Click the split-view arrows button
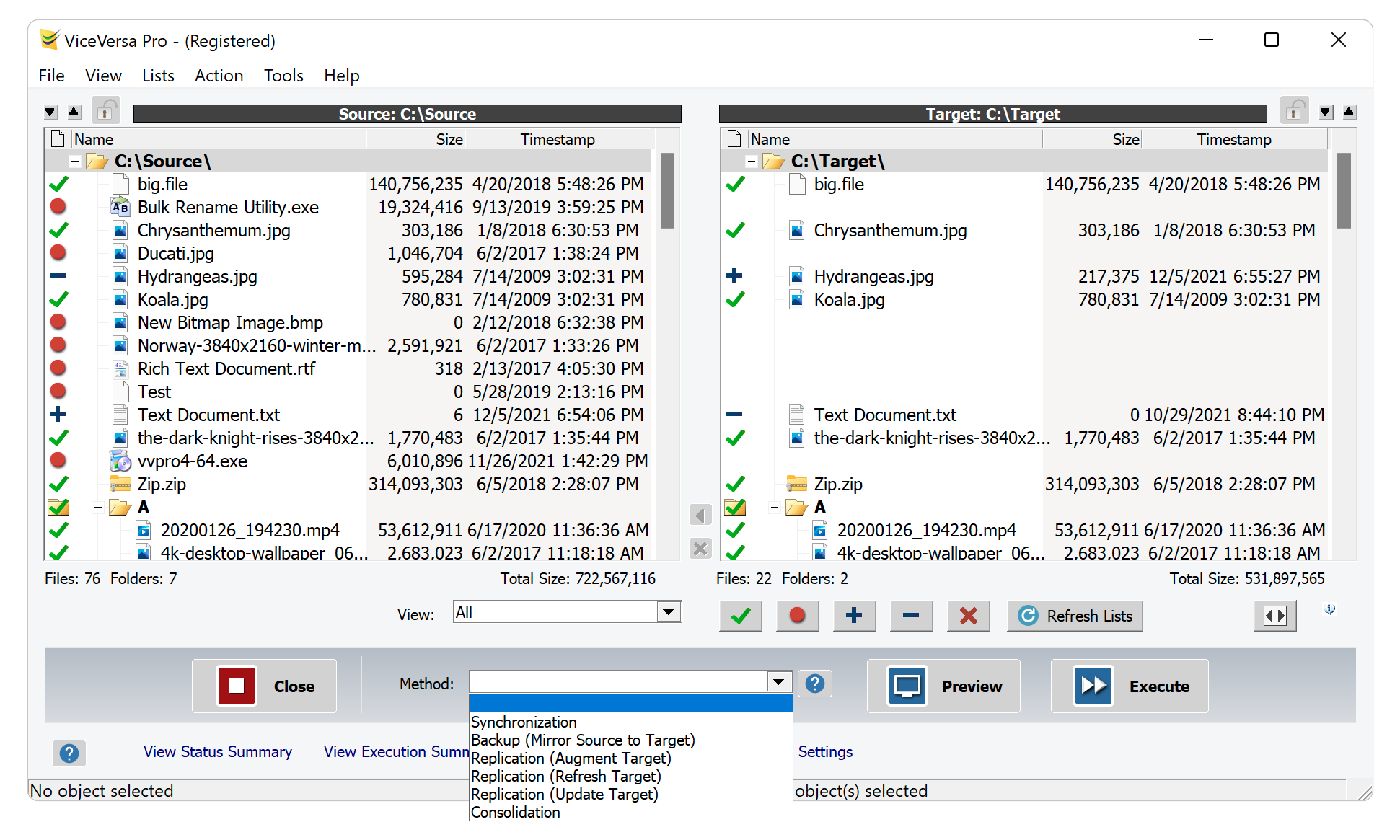This screenshot has height=840, width=1400. [1274, 616]
